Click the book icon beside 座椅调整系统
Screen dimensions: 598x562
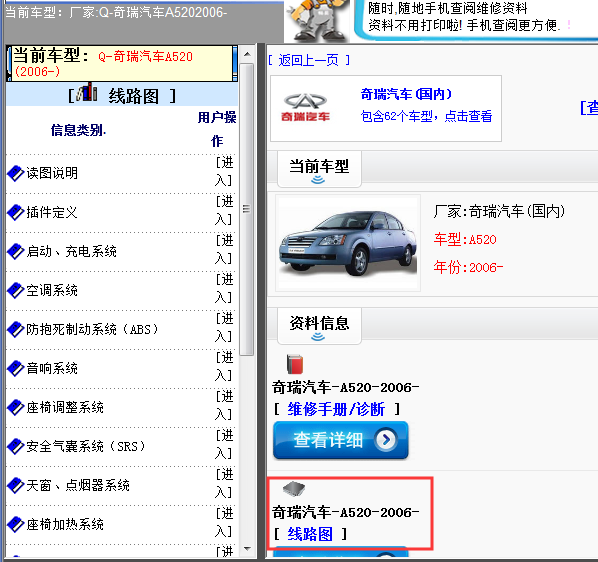pyautogui.click(x=16, y=408)
